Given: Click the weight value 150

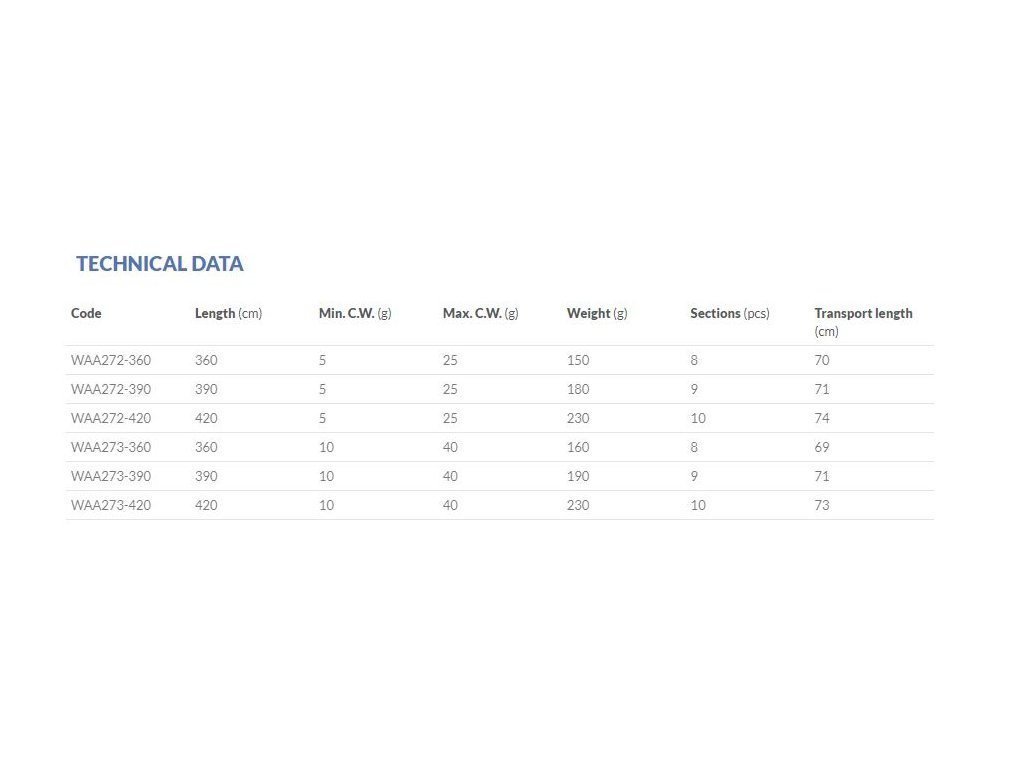Looking at the screenshot, I should [x=578, y=360].
